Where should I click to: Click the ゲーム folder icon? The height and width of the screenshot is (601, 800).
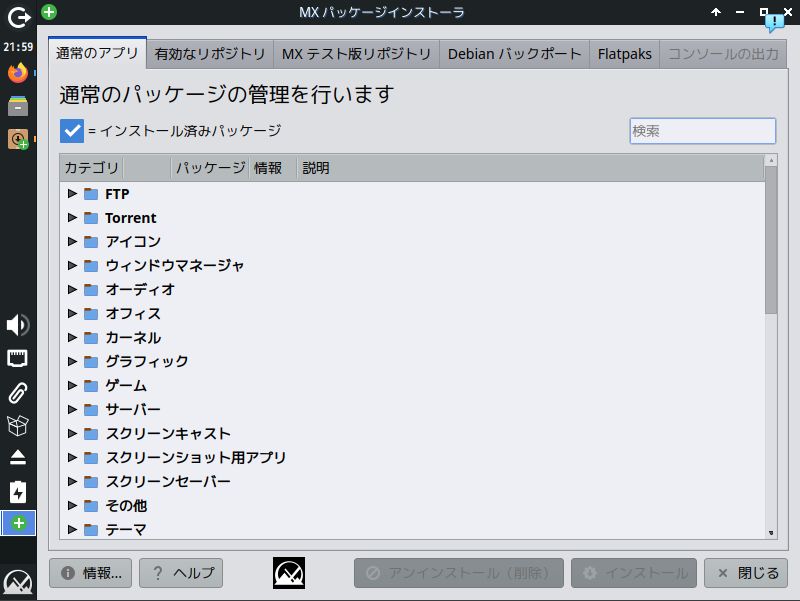pos(91,385)
